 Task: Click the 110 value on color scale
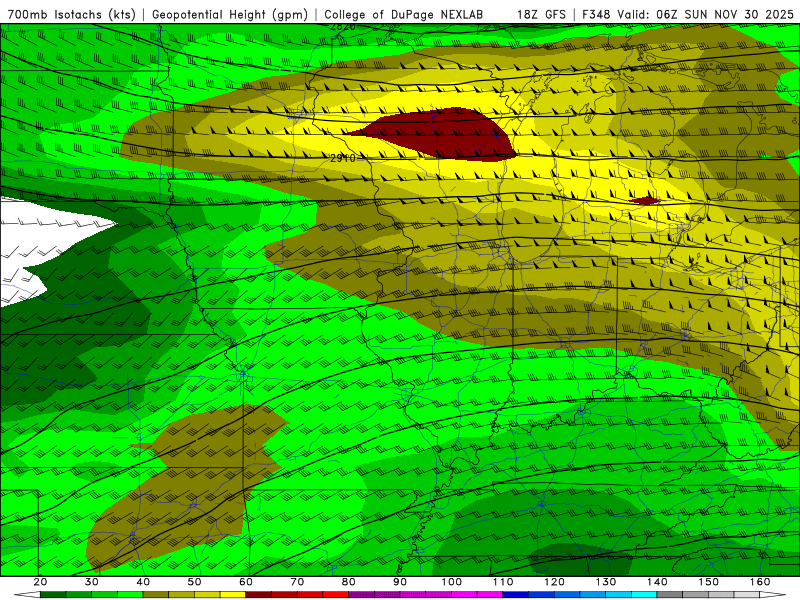click(503, 582)
